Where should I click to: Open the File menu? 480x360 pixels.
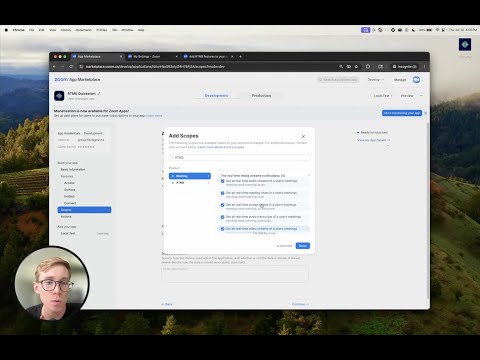31,30
